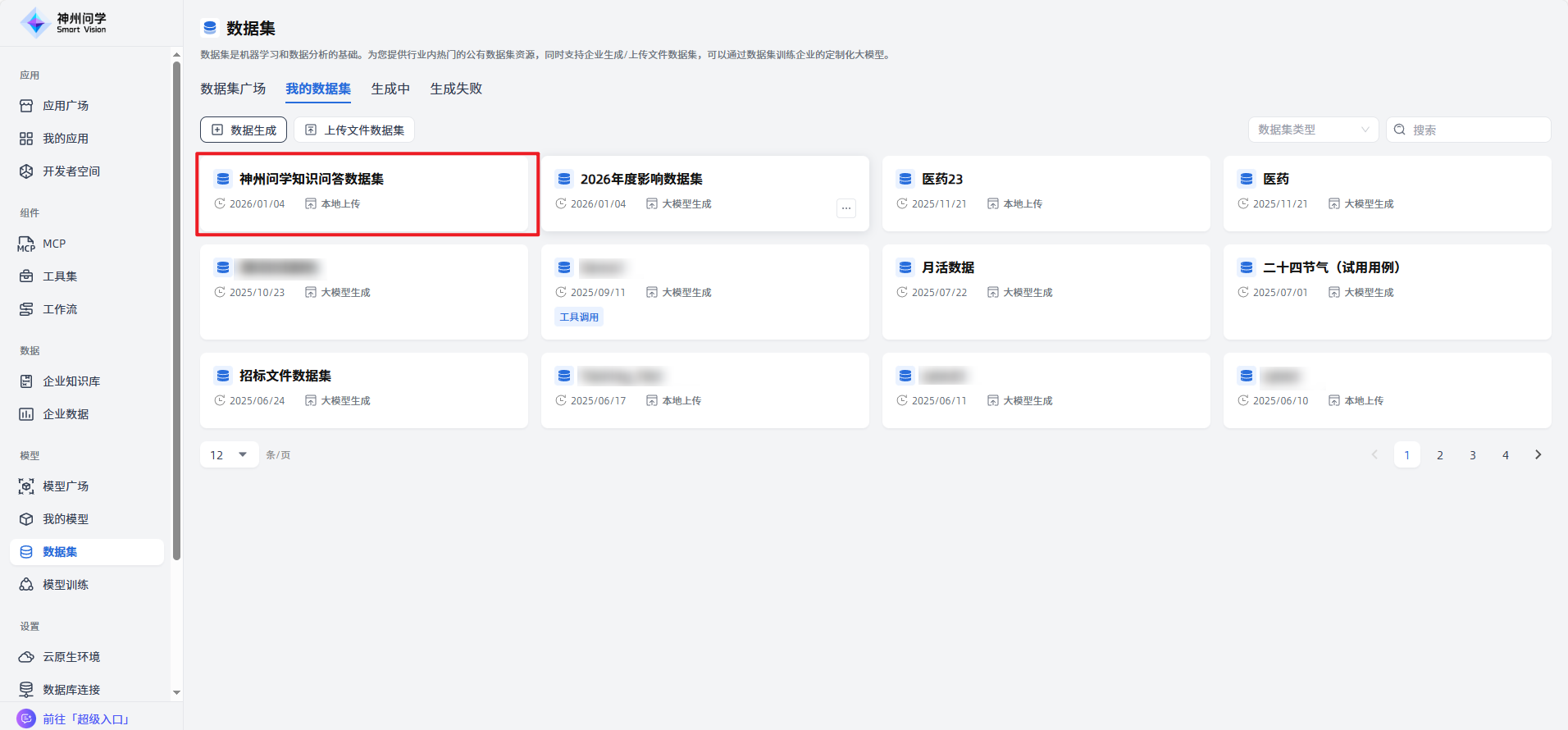Open the 月活数据 dataset card
This screenshot has height=730, width=1568.
coord(1046,291)
